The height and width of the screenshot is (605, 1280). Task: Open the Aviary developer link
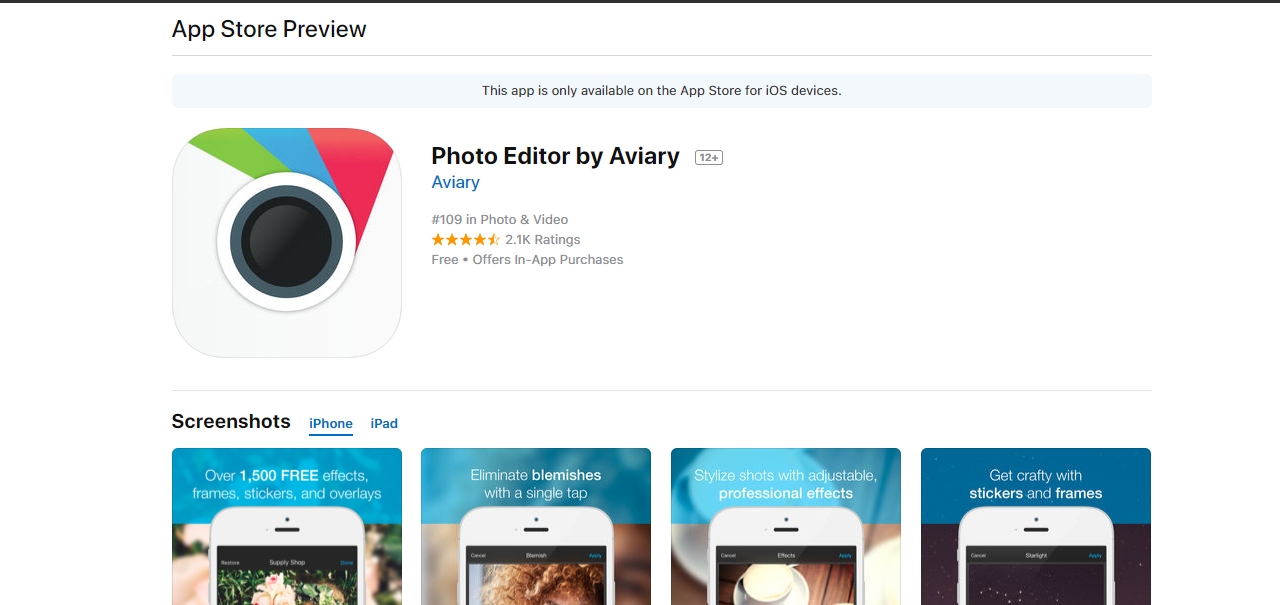456,182
